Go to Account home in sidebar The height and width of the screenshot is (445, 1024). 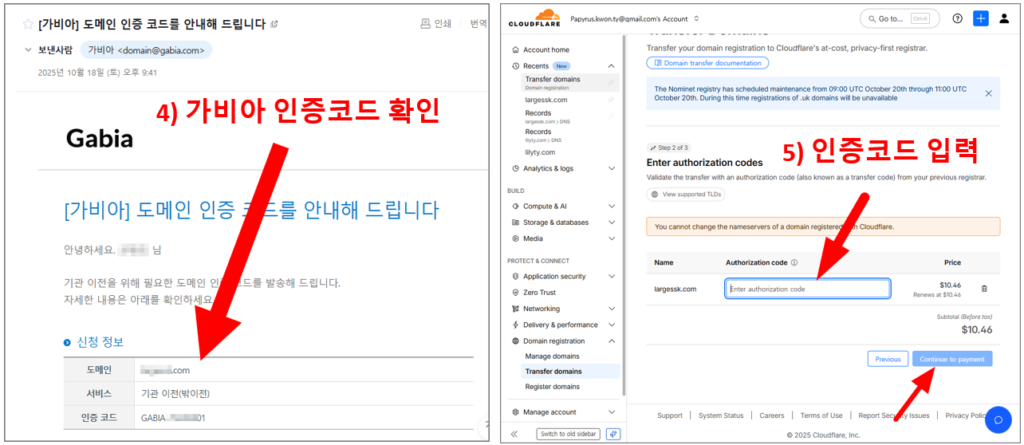(546, 50)
